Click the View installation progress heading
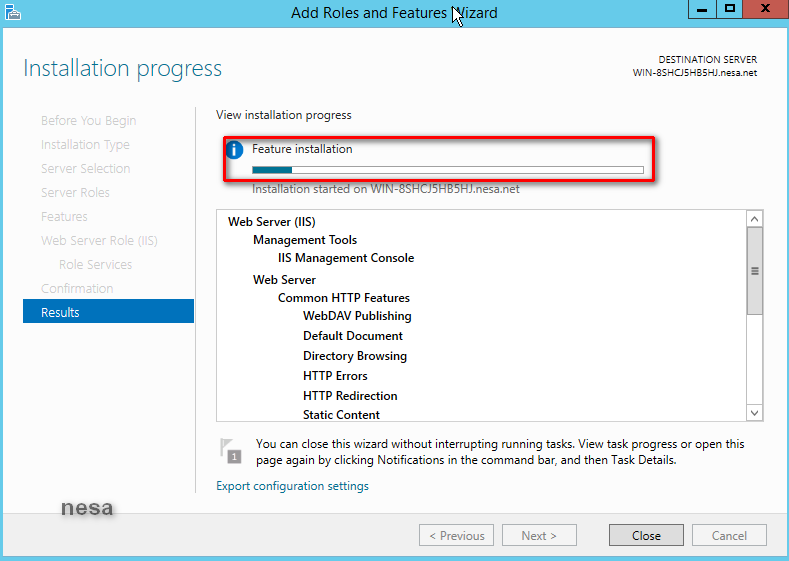The image size is (789, 561). click(284, 115)
